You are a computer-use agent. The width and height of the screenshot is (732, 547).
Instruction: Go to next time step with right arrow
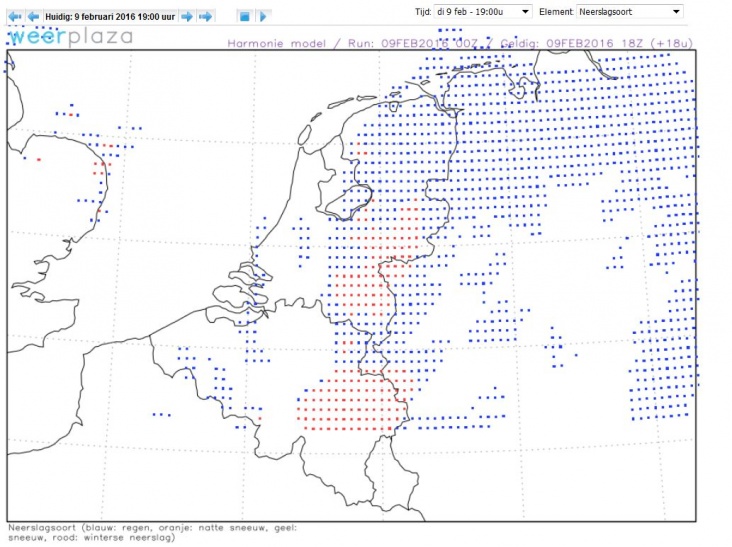[187, 17]
